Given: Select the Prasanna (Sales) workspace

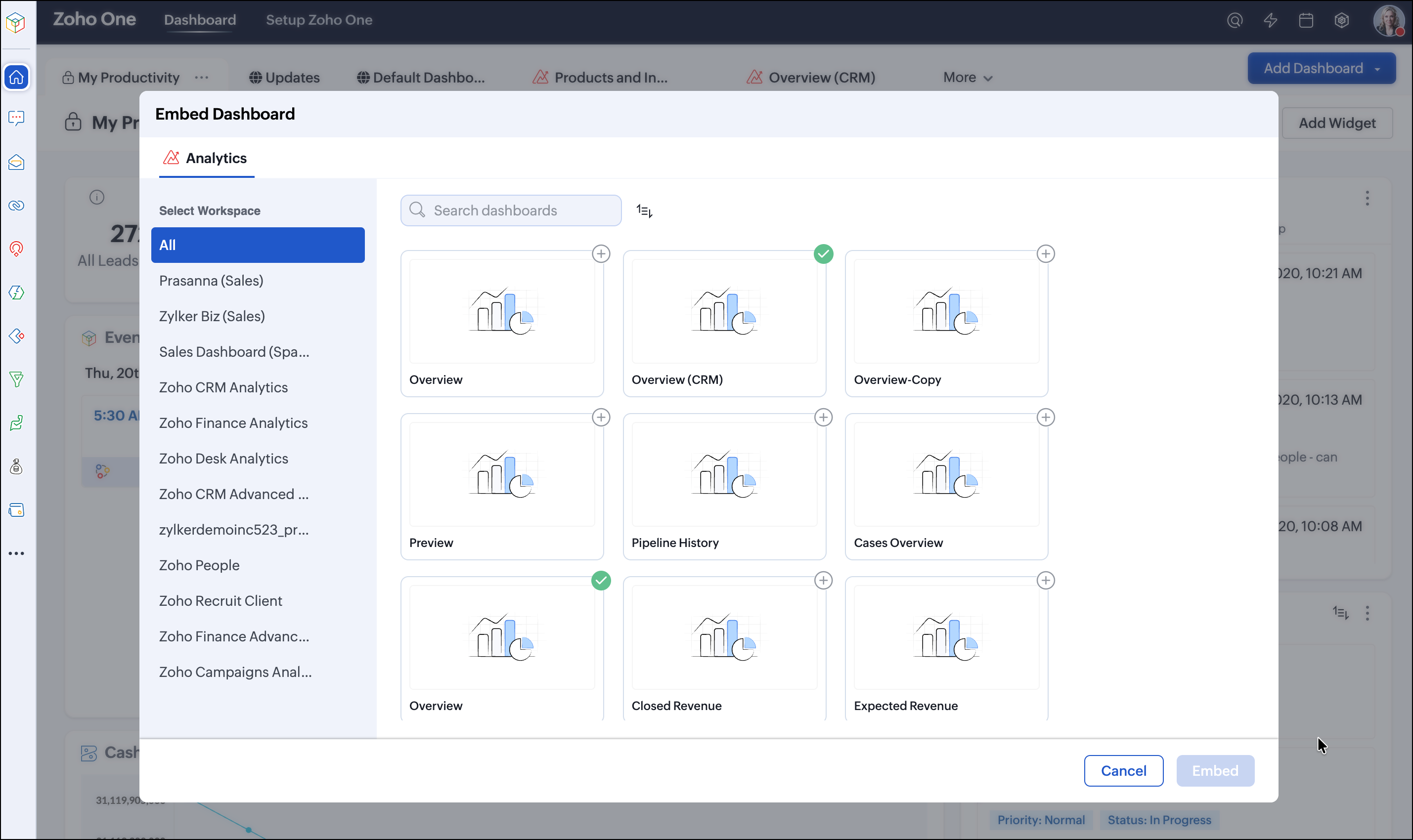Looking at the screenshot, I should (258, 280).
